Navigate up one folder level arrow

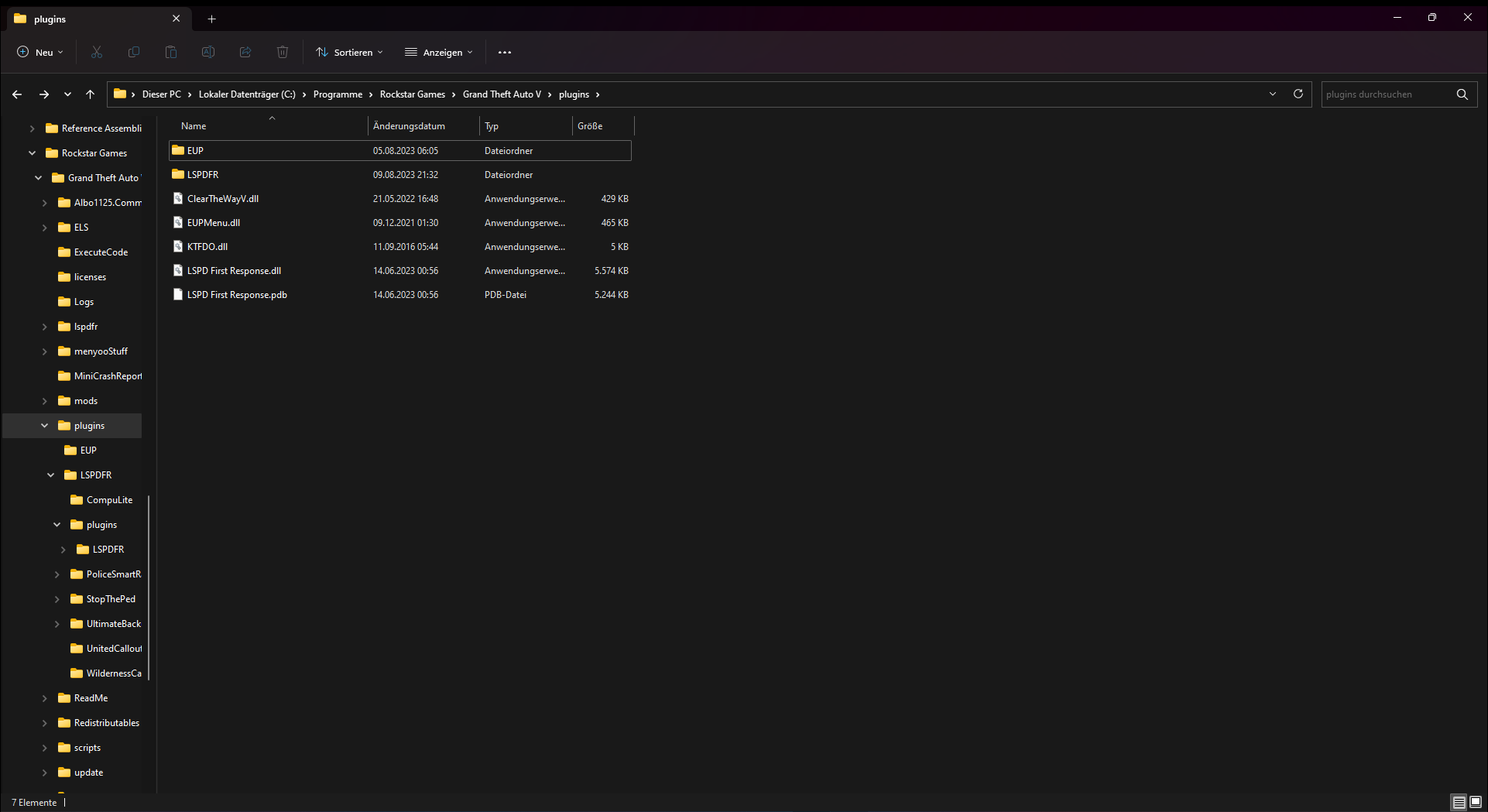(90, 94)
